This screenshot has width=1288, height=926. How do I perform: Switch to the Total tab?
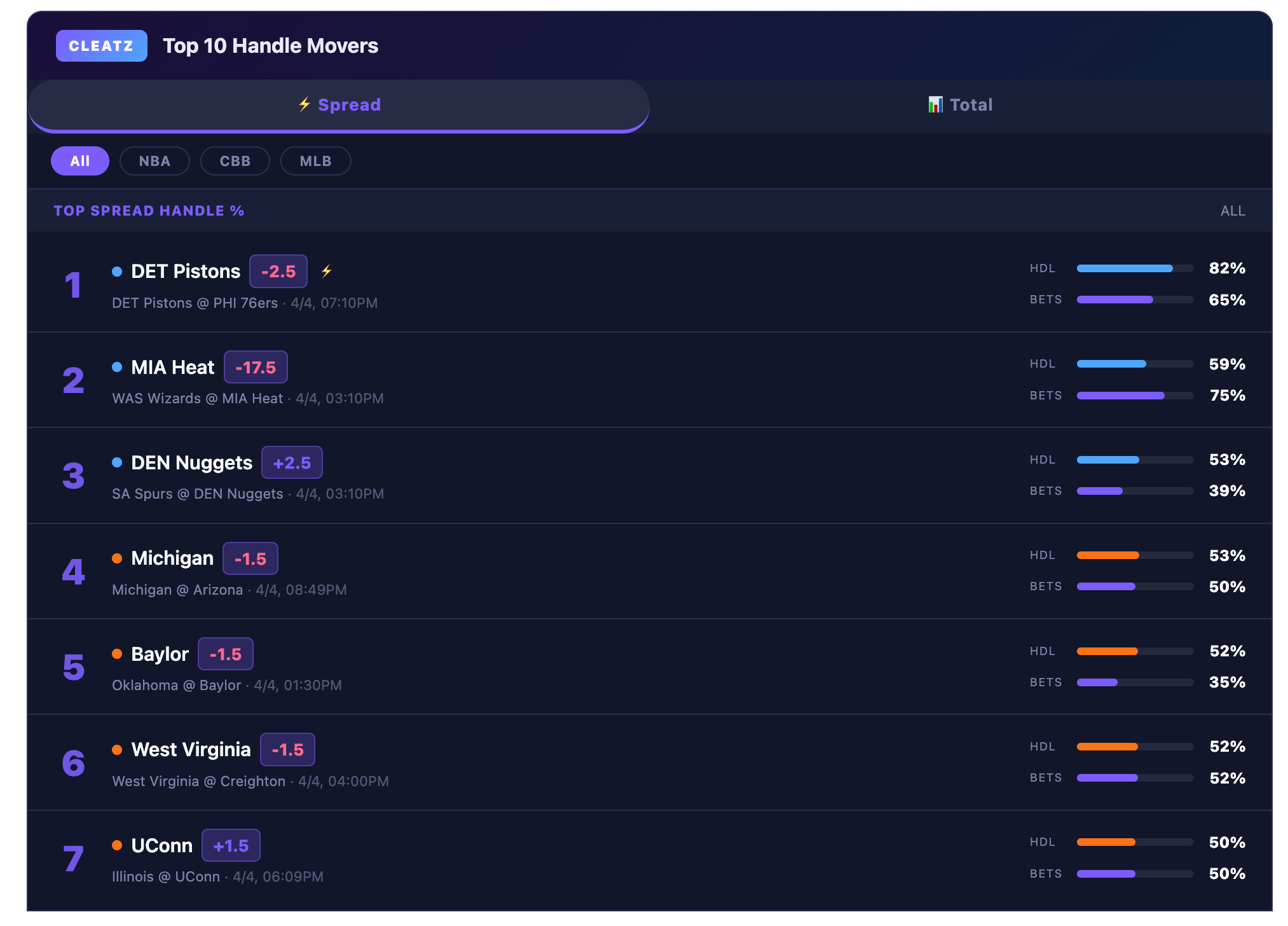pyautogui.click(x=960, y=105)
